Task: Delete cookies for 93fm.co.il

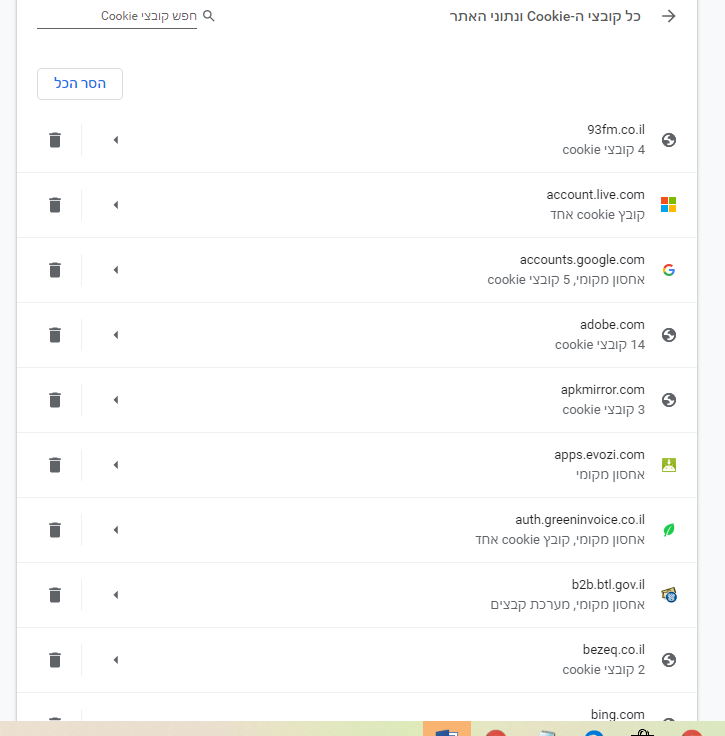Action: 55,140
